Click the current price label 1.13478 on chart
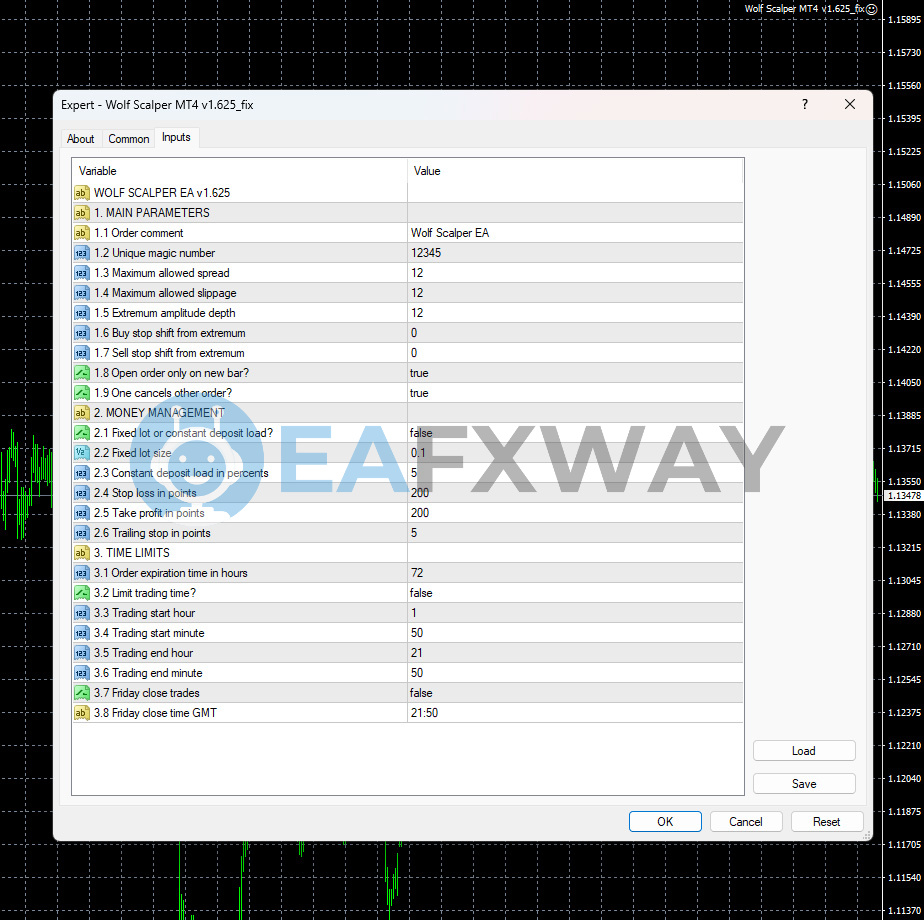Viewport: 924px width, 920px height. click(x=904, y=496)
